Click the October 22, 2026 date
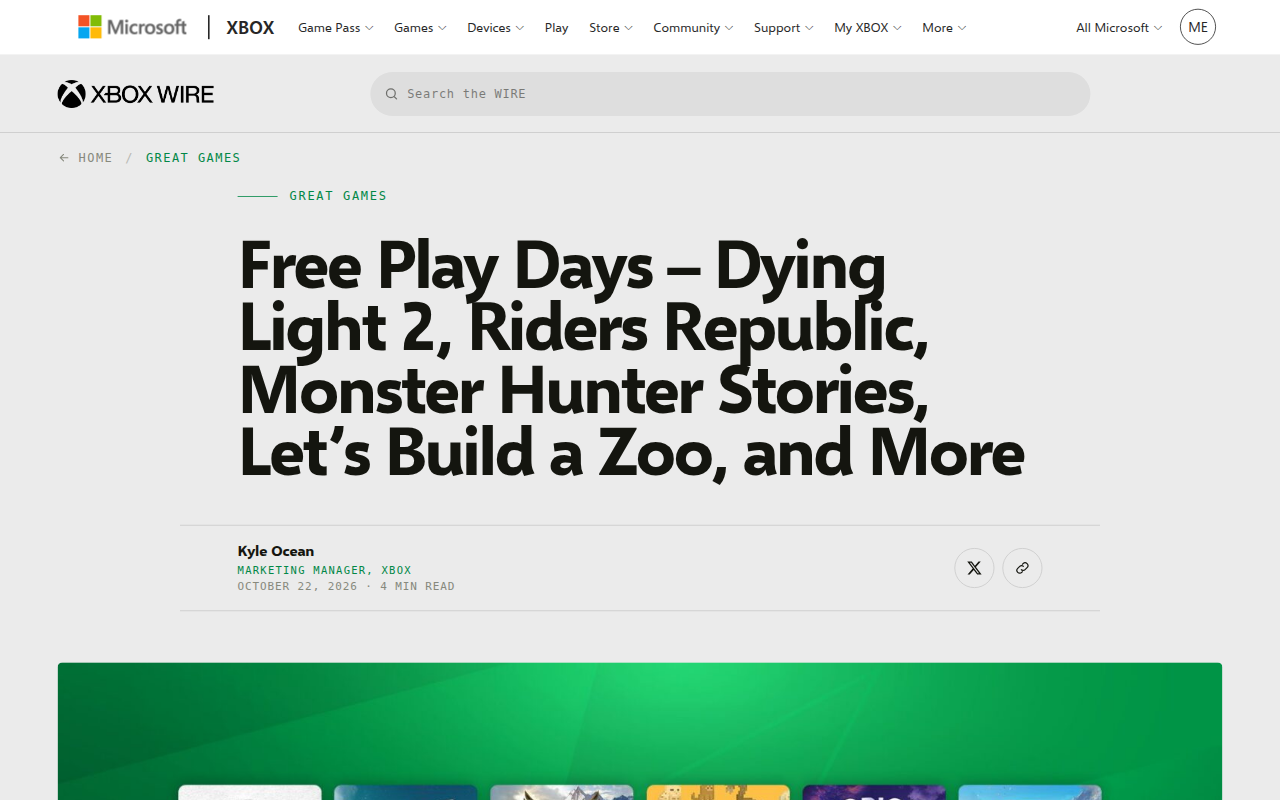 tap(297, 586)
